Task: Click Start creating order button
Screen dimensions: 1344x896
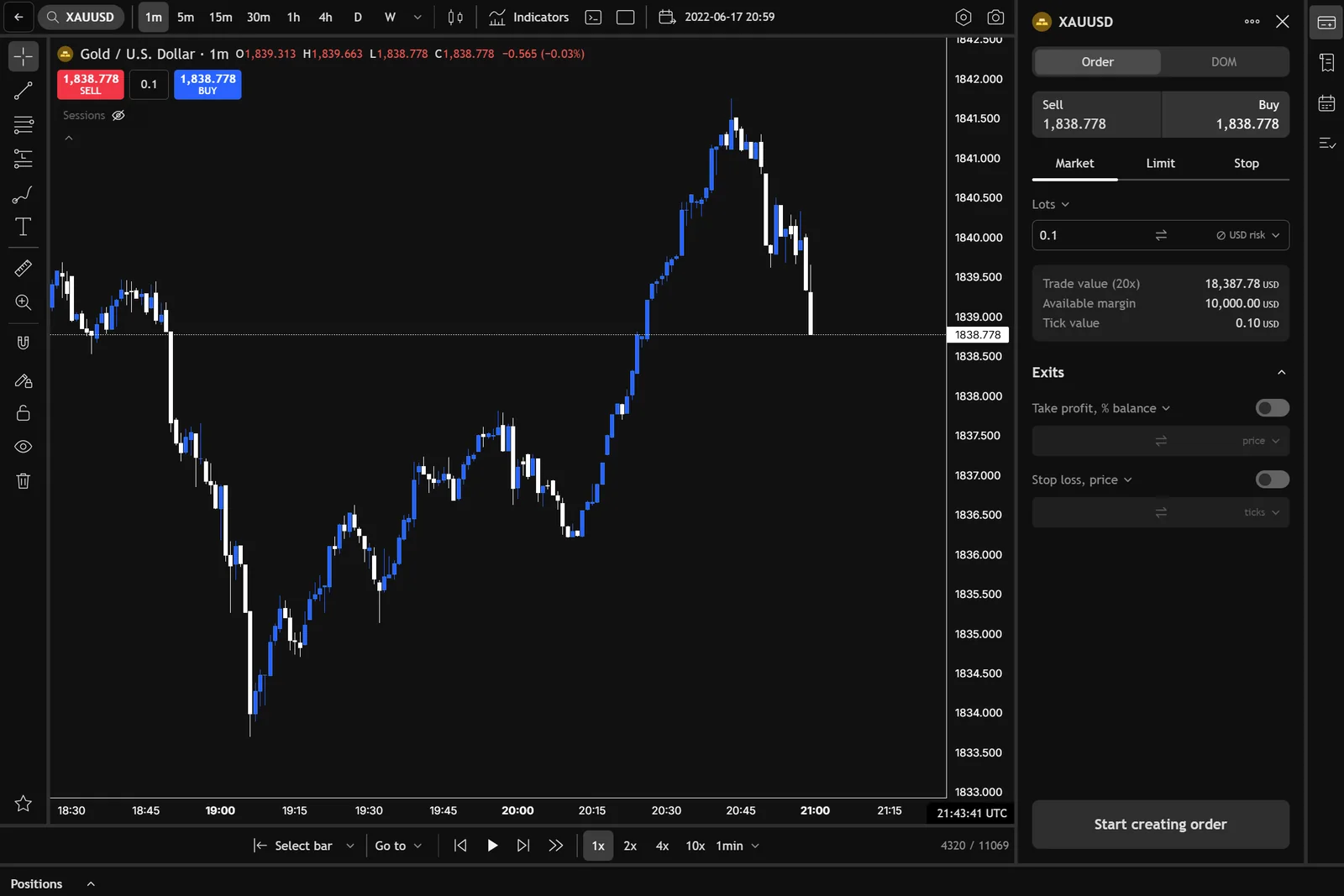Action: point(1160,825)
